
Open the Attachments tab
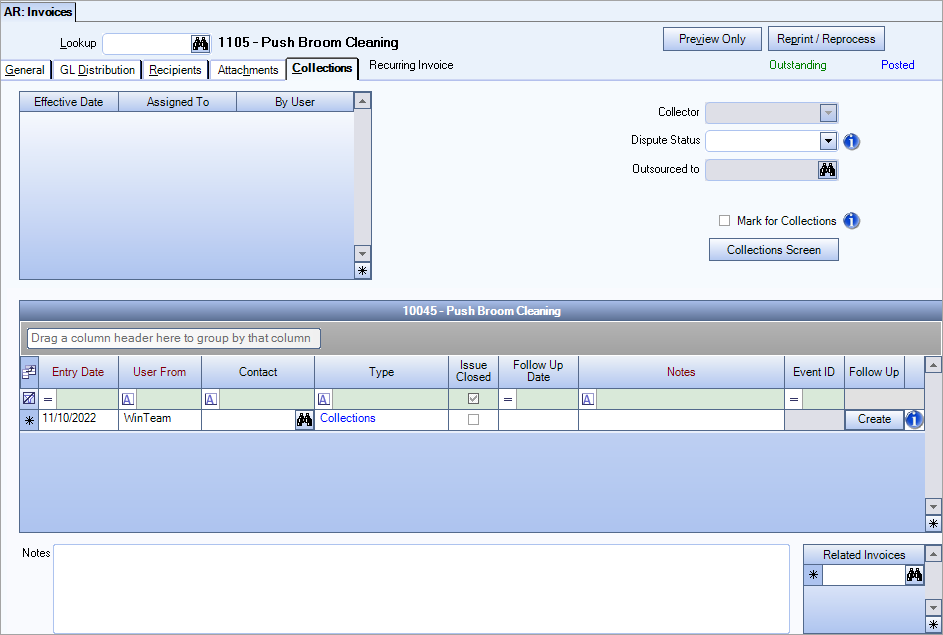(x=246, y=70)
